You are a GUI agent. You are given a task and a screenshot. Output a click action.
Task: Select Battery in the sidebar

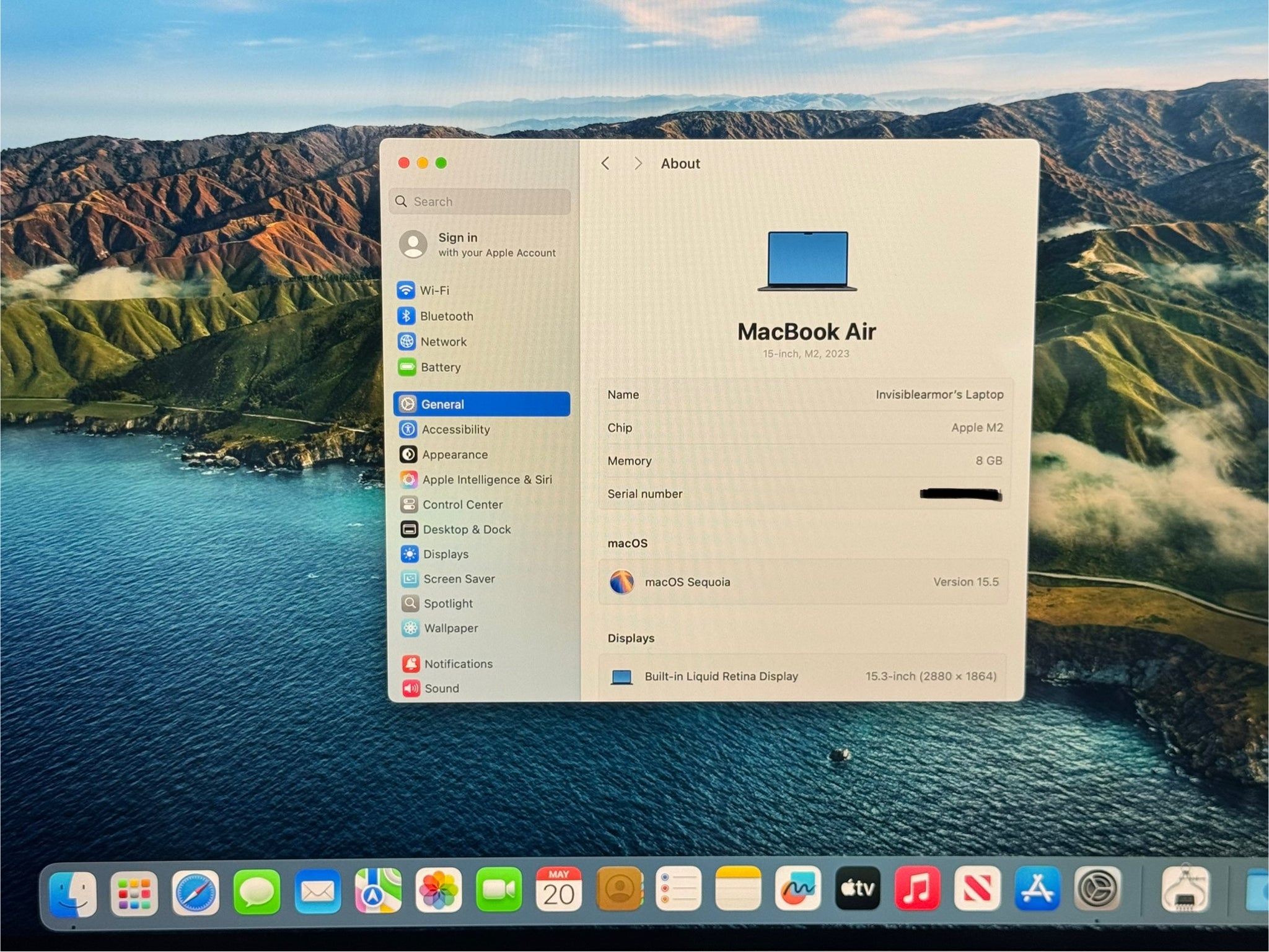(440, 367)
